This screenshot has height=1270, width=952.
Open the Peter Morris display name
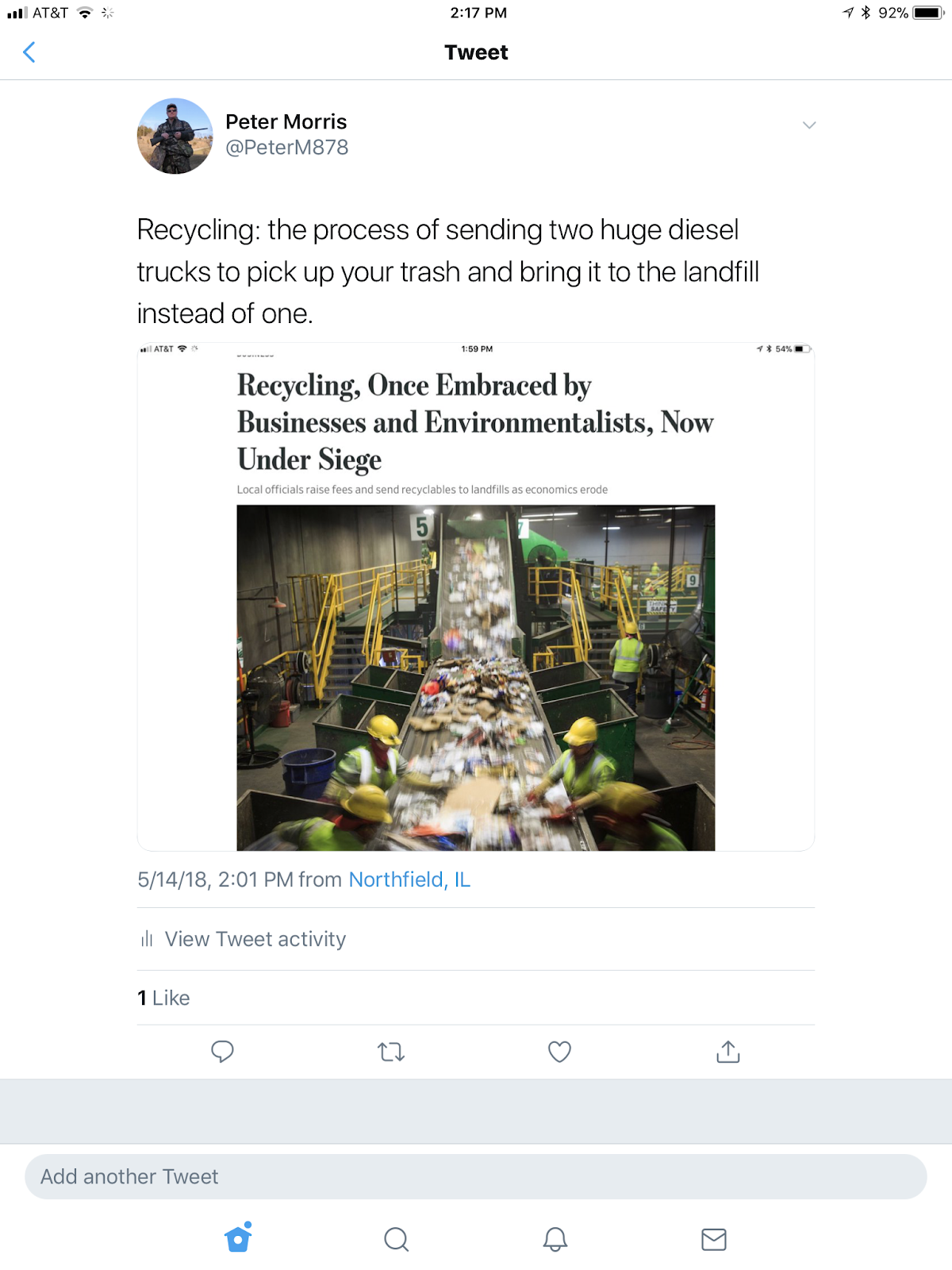click(286, 121)
